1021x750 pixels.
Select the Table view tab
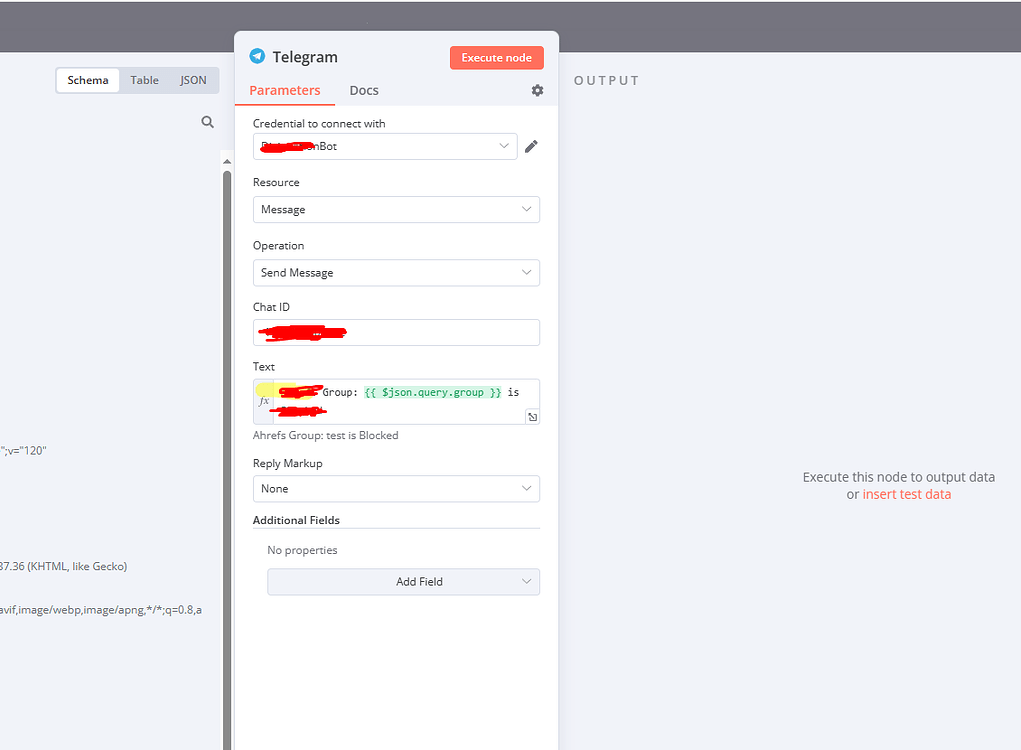tap(145, 80)
